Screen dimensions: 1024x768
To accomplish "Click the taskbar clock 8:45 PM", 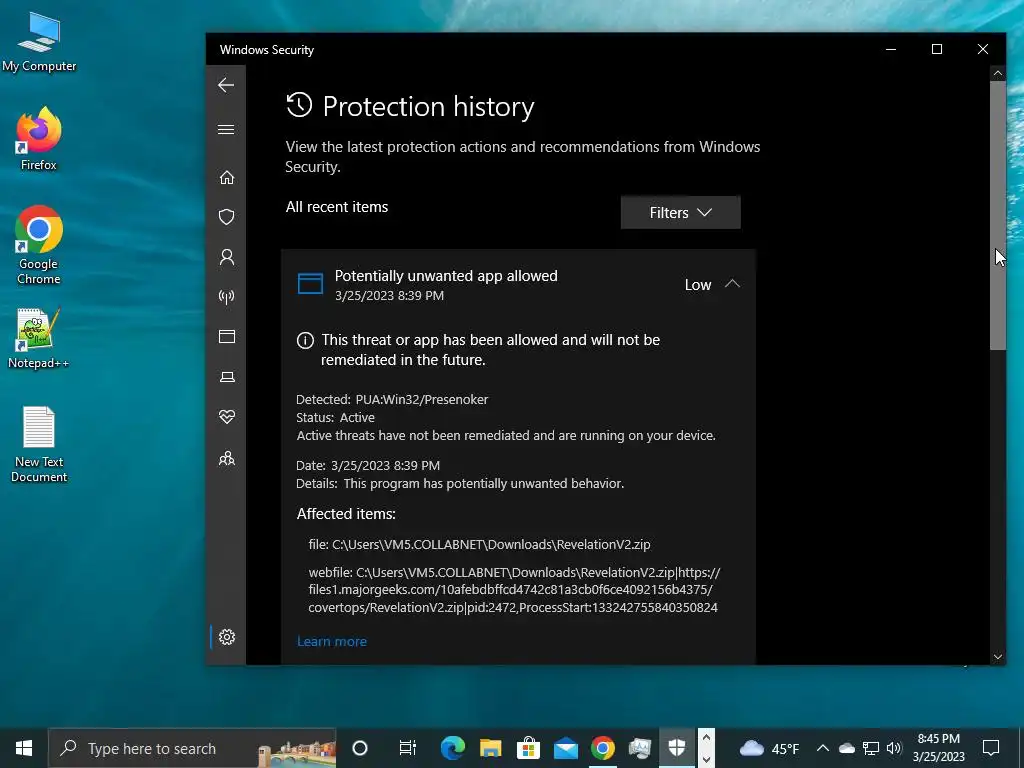I will coord(938,748).
